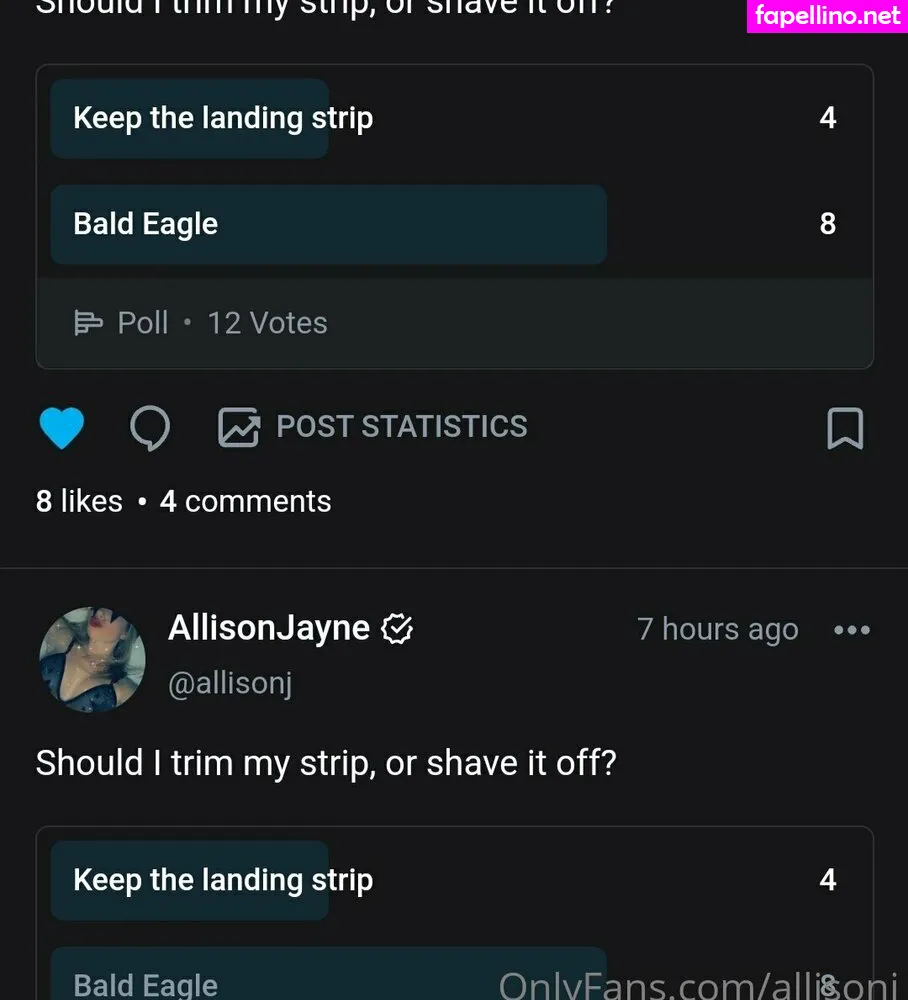Open the 4 comments link

click(245, 501)
